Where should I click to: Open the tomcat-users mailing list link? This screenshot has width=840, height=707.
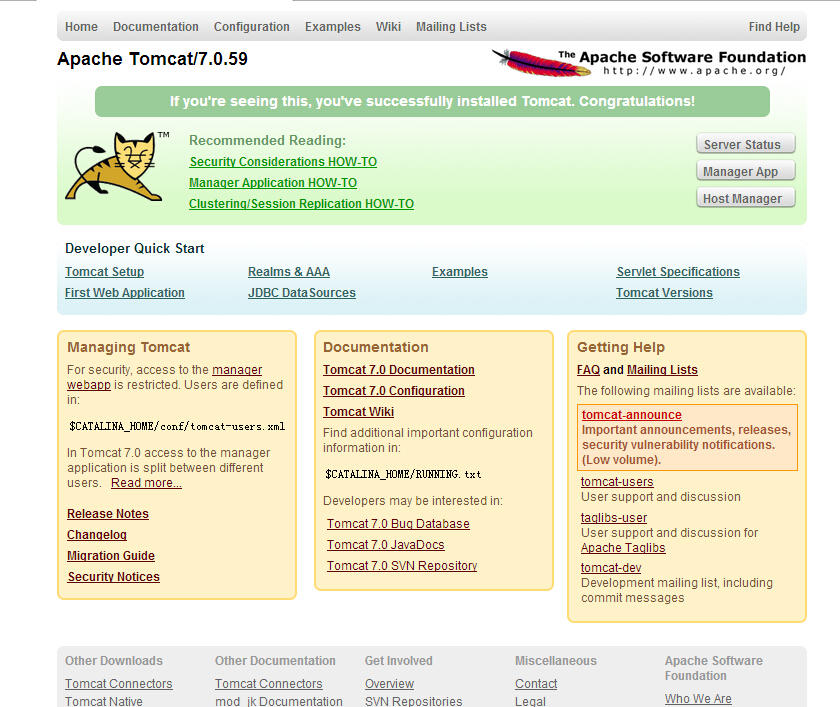click(x=617, y=482)
